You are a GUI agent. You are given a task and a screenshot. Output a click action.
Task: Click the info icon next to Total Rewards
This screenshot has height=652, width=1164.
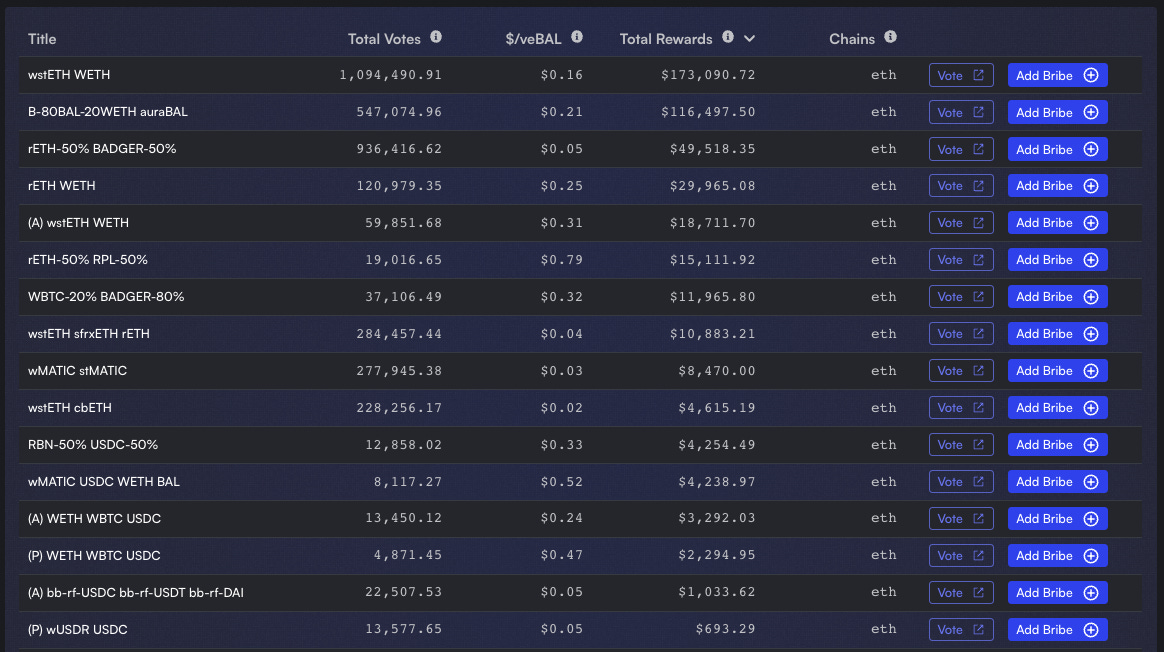click(x=728, y=37)
